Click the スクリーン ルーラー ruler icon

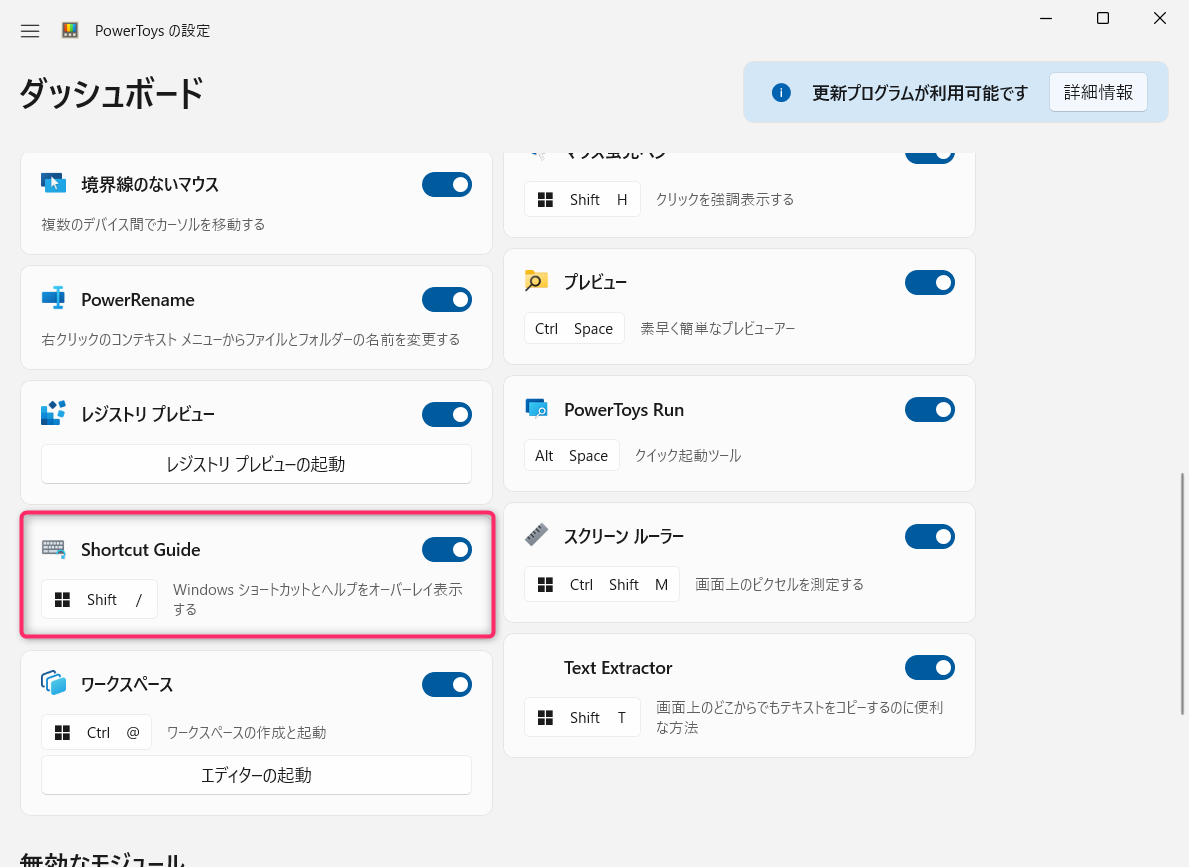click(536, 535)
